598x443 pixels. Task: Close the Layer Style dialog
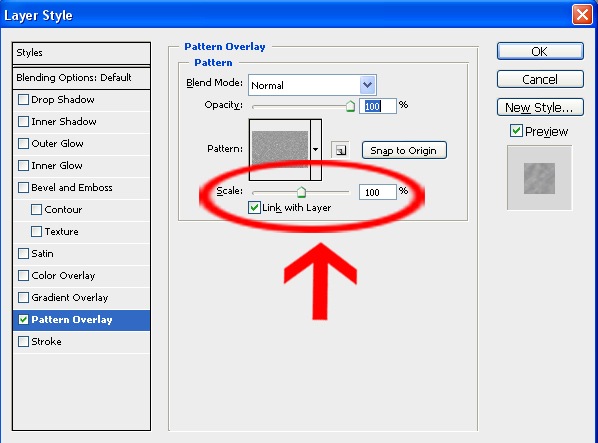(582, 15)
